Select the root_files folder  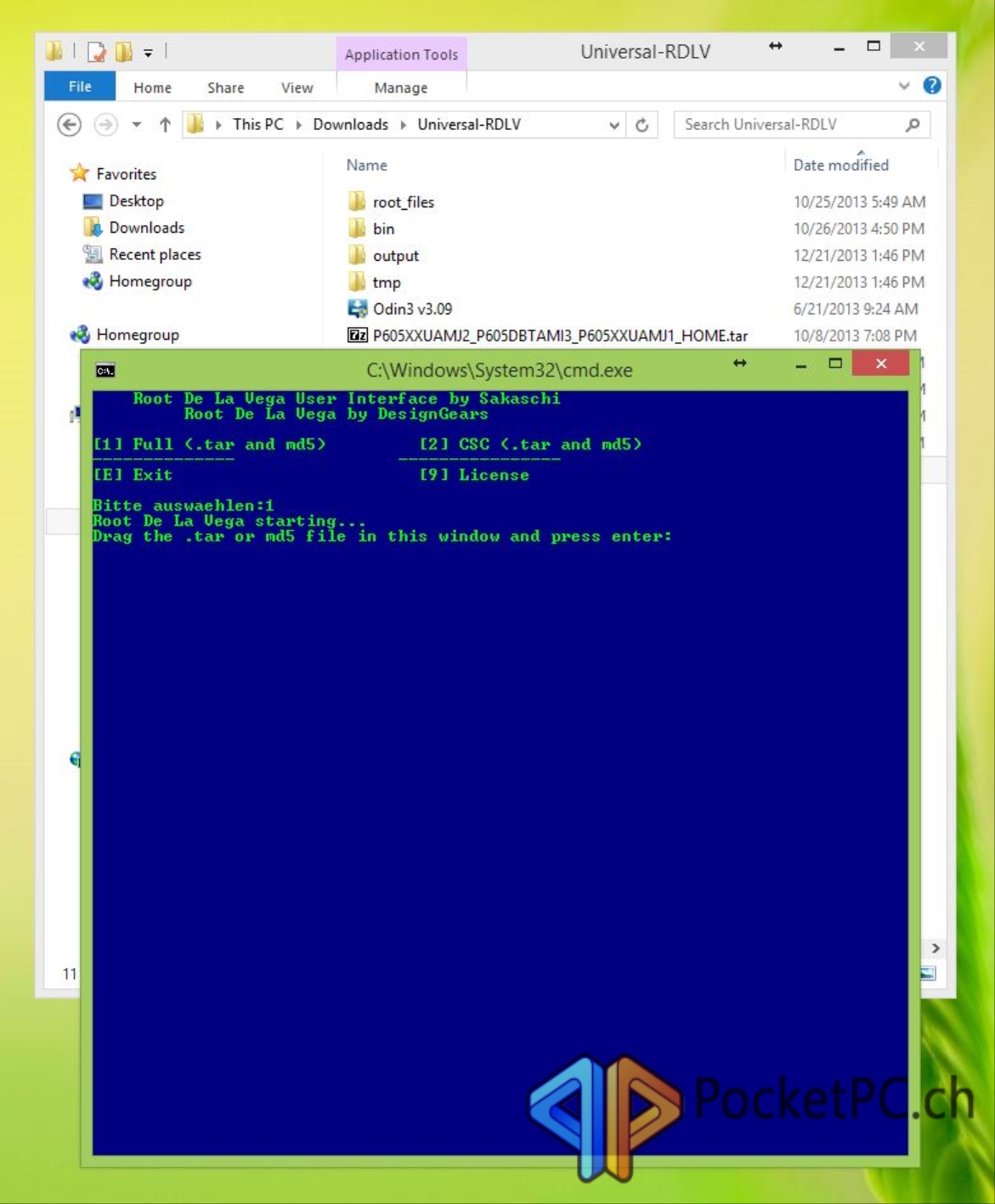tap(403, 202)
